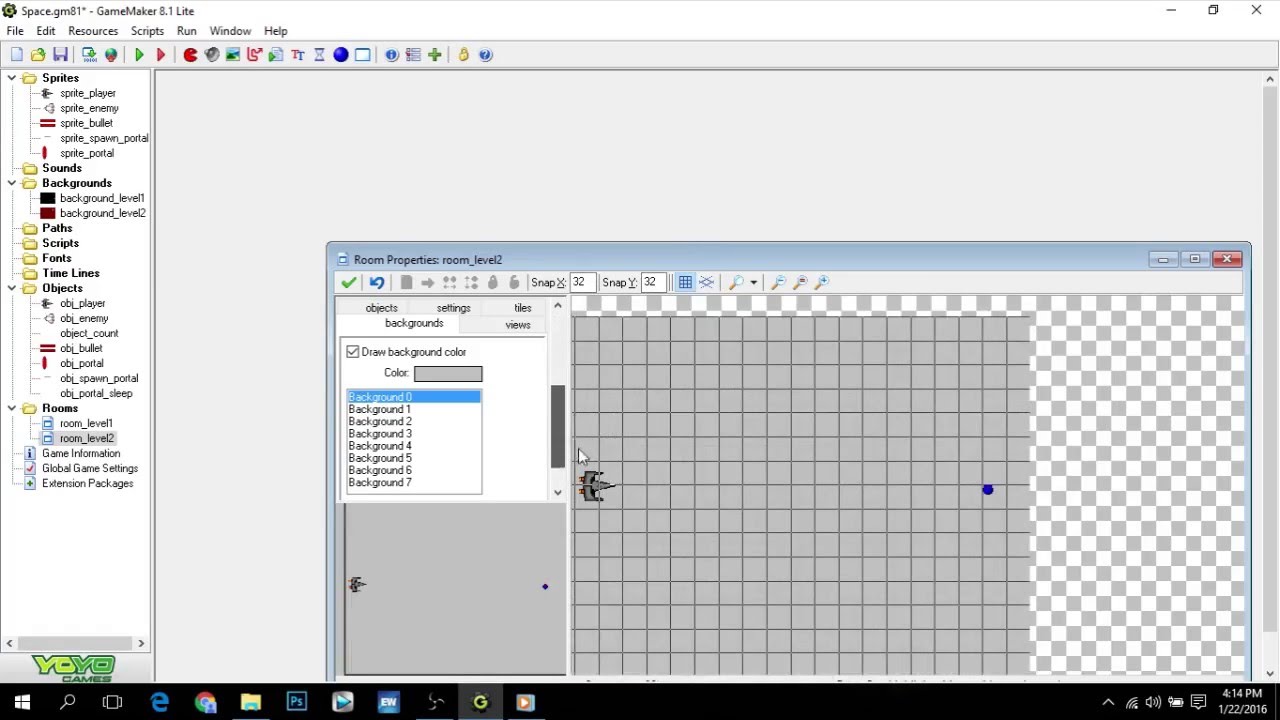Select obj_portal_sleep in resource tree
Viewport: 1280px width, 720px height.
coord(96,393)
